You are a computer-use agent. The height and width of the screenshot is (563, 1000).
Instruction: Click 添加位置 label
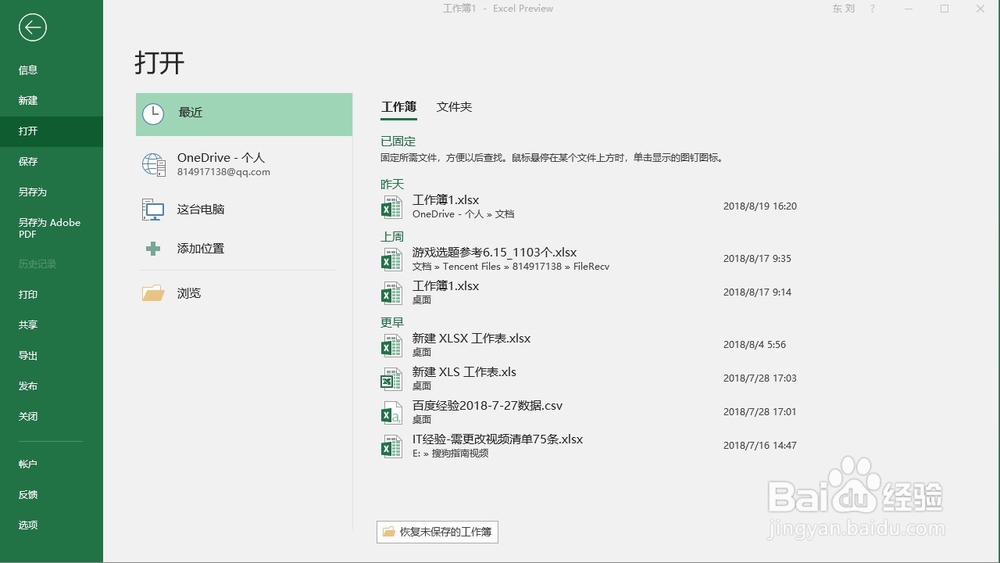click(201, 249)
